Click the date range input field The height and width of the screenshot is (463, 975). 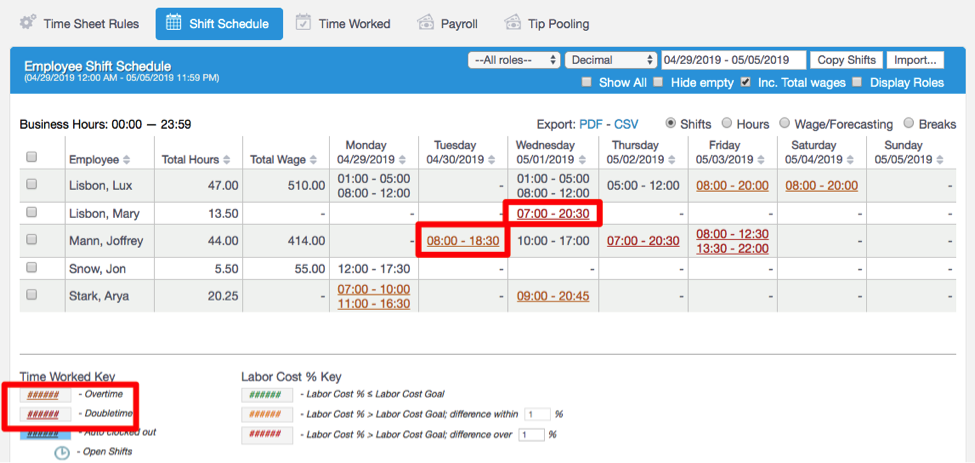(734, 60)
